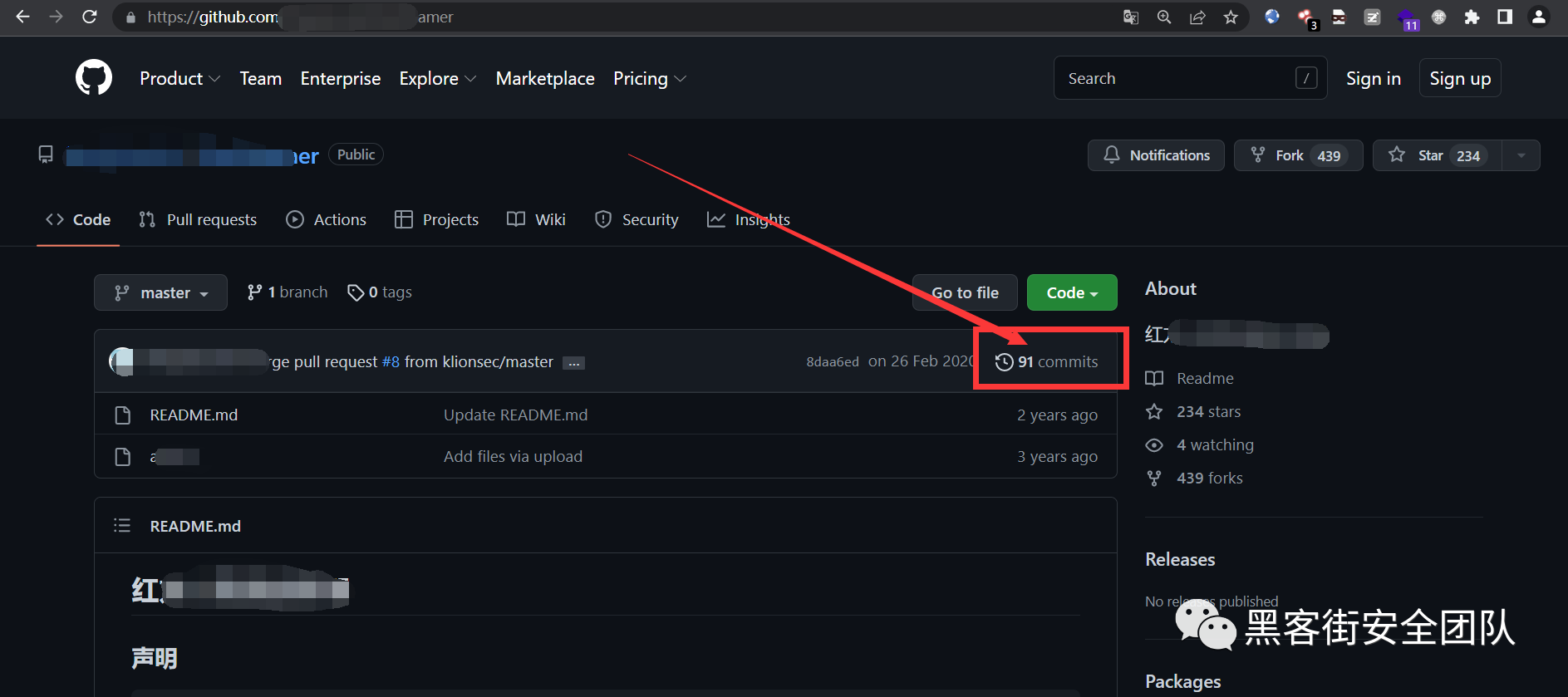
Task: Focus the GitHub Search field
Action: [1190, 78]
